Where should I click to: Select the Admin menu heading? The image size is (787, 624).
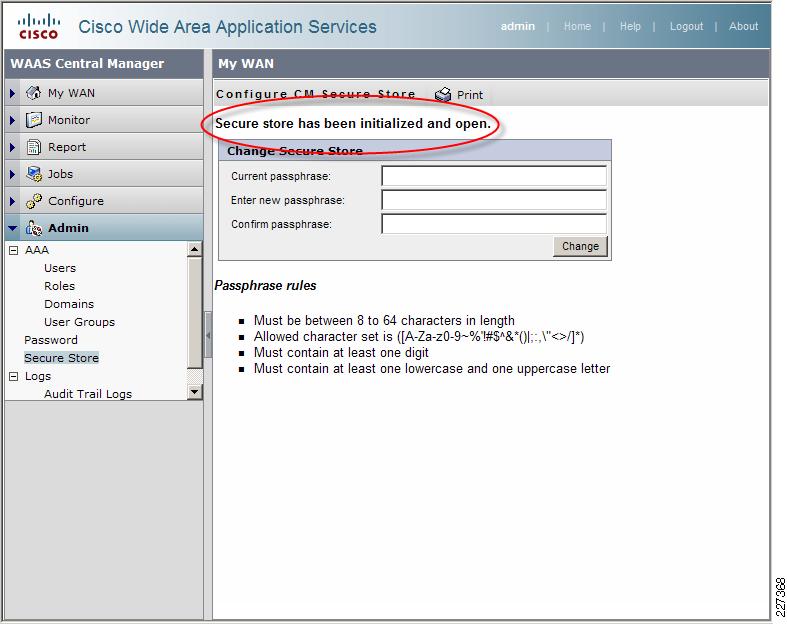[68, 228]
